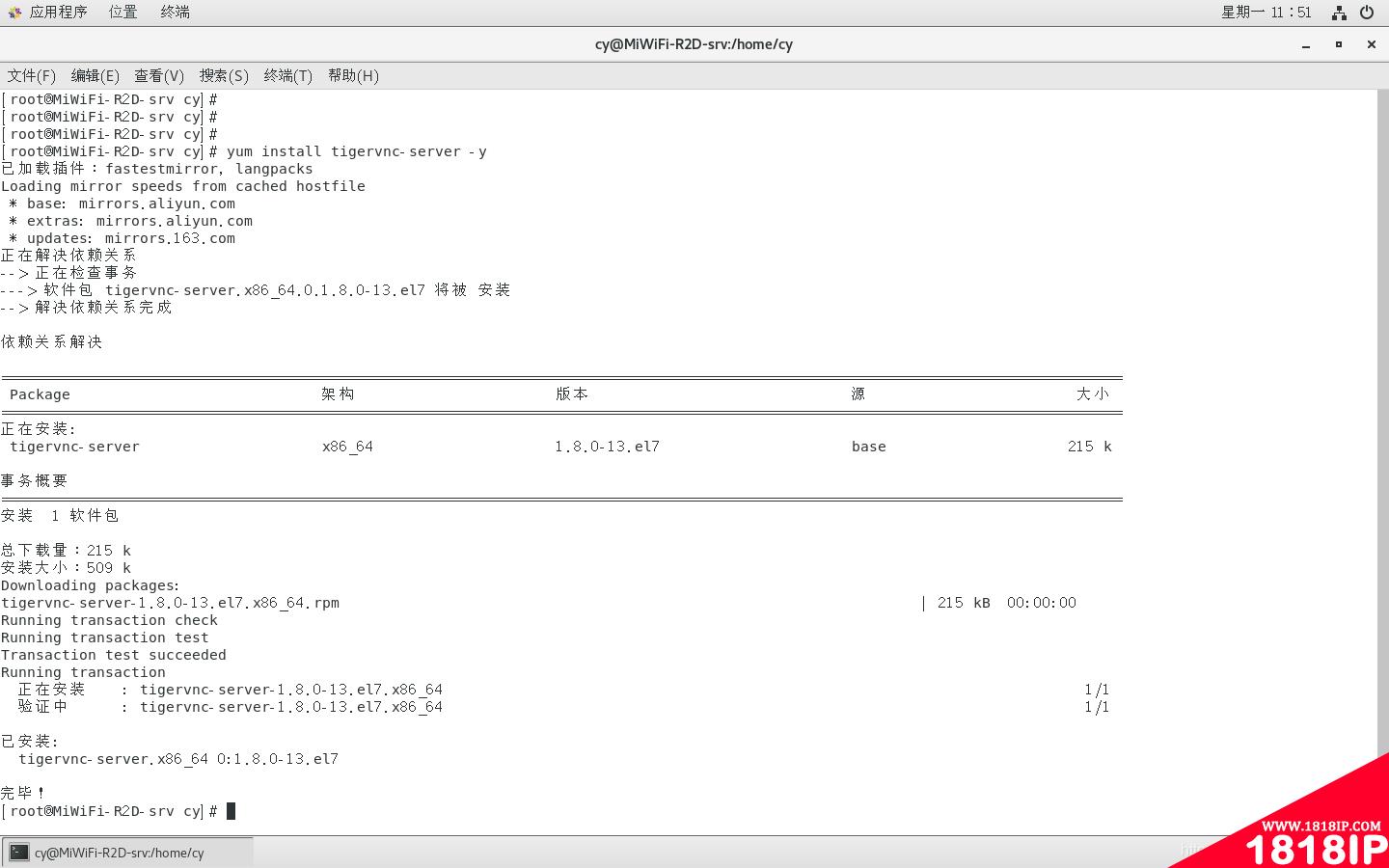Click the 终端 app menu in top panel

pyautogui.click(x=175, y=13)
